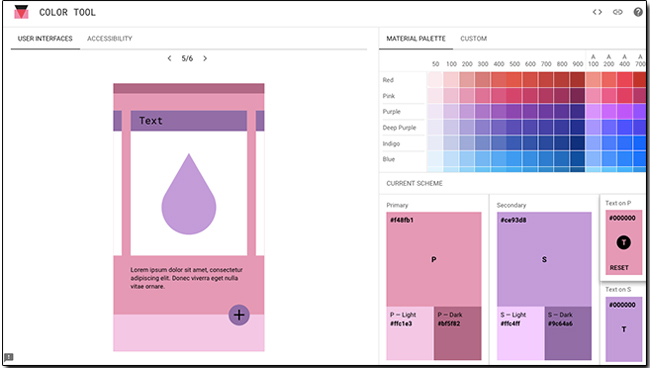Screen dimensions: 650x368
Task: Go to previous UI preview arrow
Action: [x=169, y=58]
